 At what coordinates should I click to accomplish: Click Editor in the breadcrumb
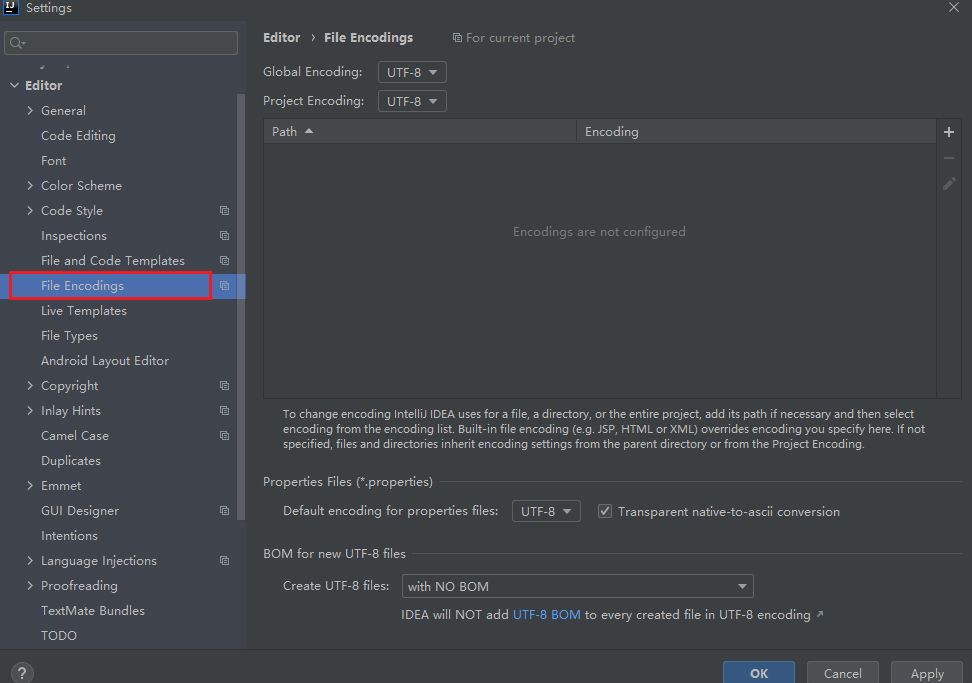281,38
